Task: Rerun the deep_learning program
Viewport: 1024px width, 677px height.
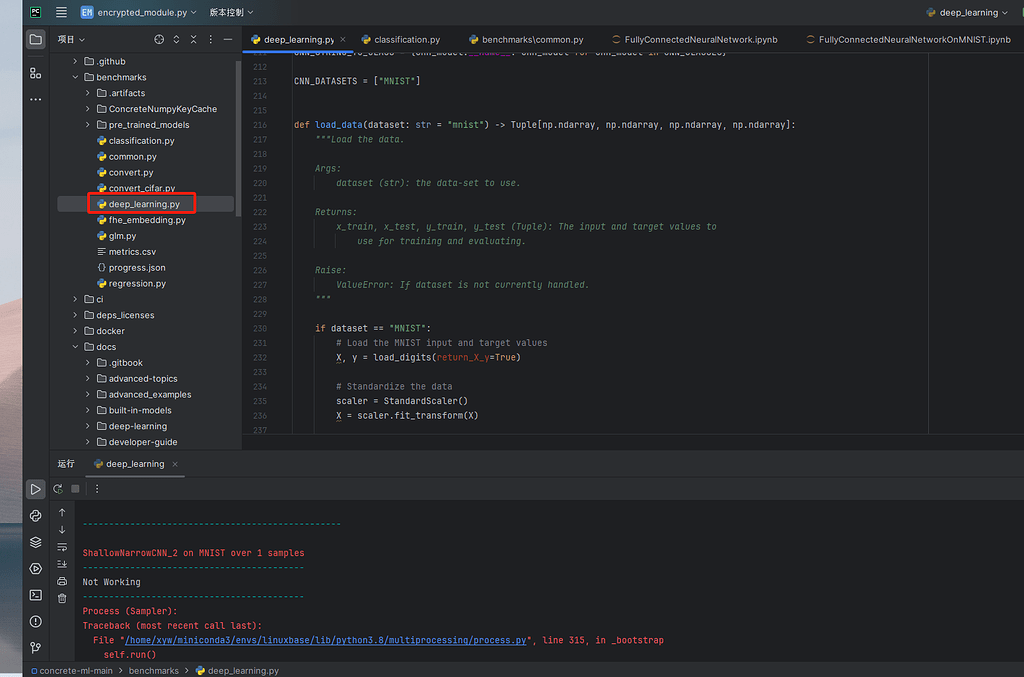Action: [x=58, y=489]
